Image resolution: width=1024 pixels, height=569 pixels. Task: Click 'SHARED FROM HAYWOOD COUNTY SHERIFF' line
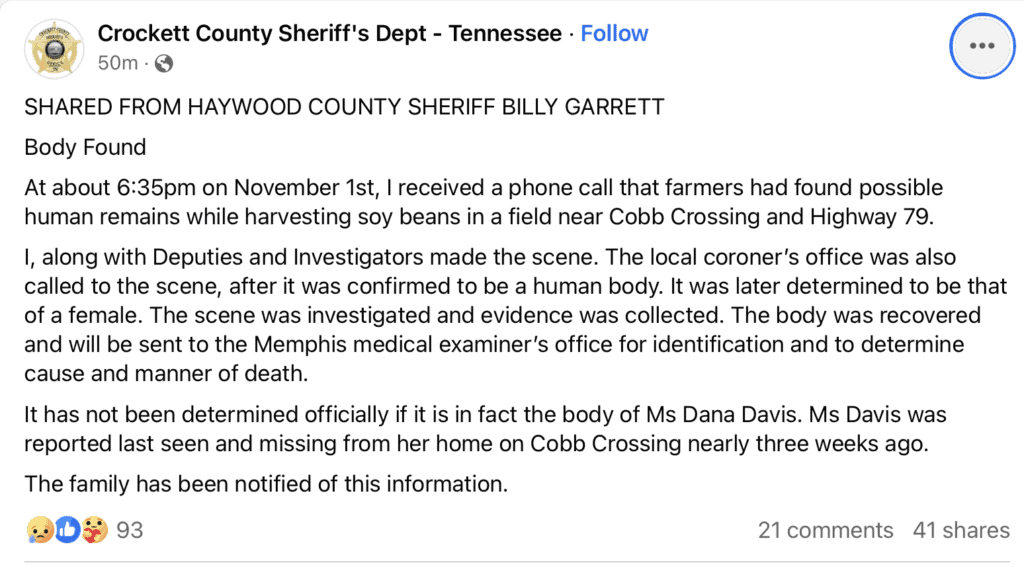click(x=344, y=106)
